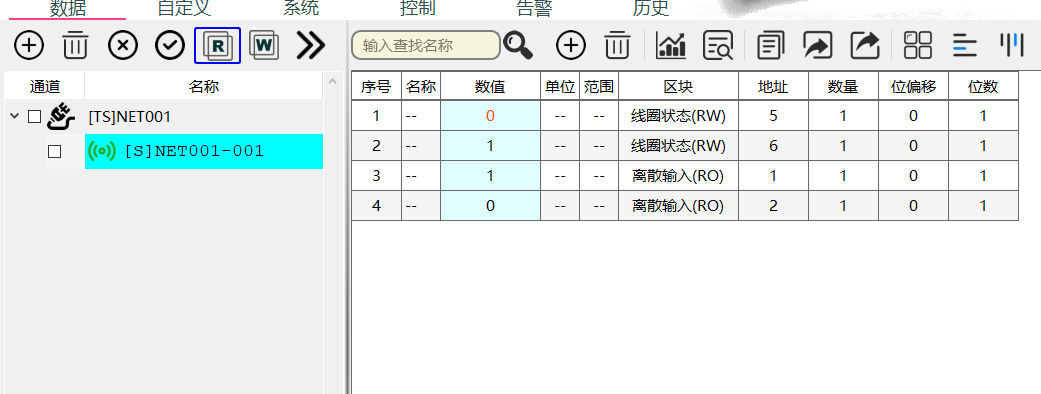This screenshot has height=394, width=1041.
Task: Tick the [S]NET001-001 device checkbox
Action: click(54, 151)
